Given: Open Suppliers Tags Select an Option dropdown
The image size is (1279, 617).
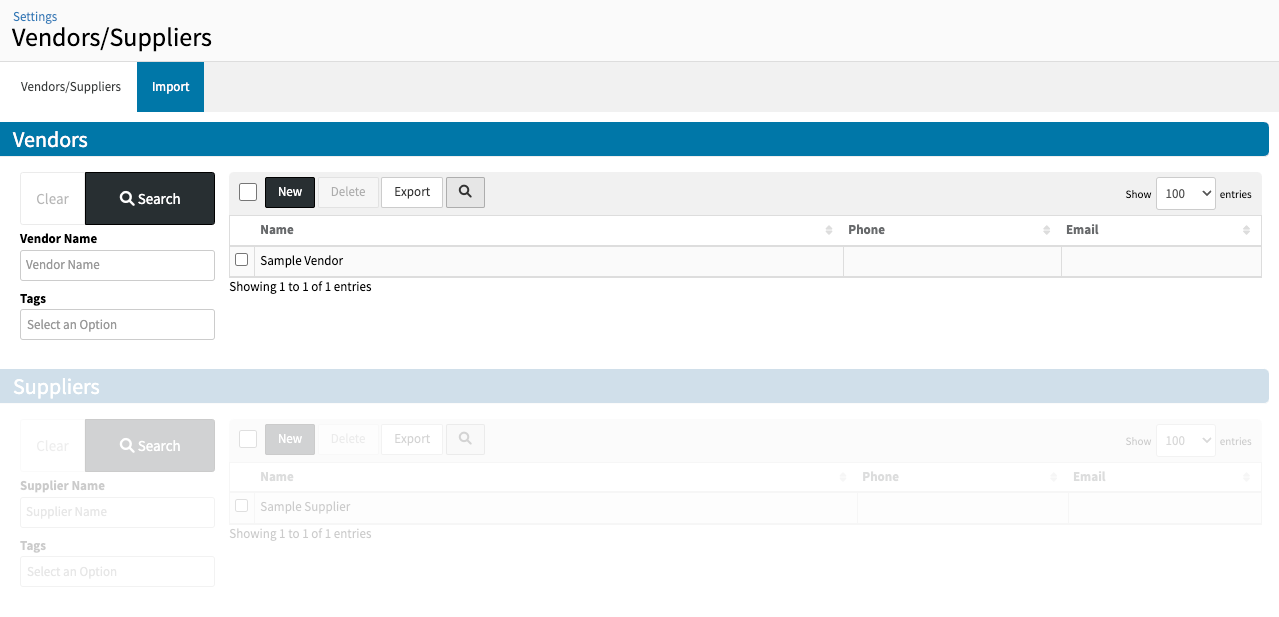Looking at the screenshot, I should coord(117,572).
